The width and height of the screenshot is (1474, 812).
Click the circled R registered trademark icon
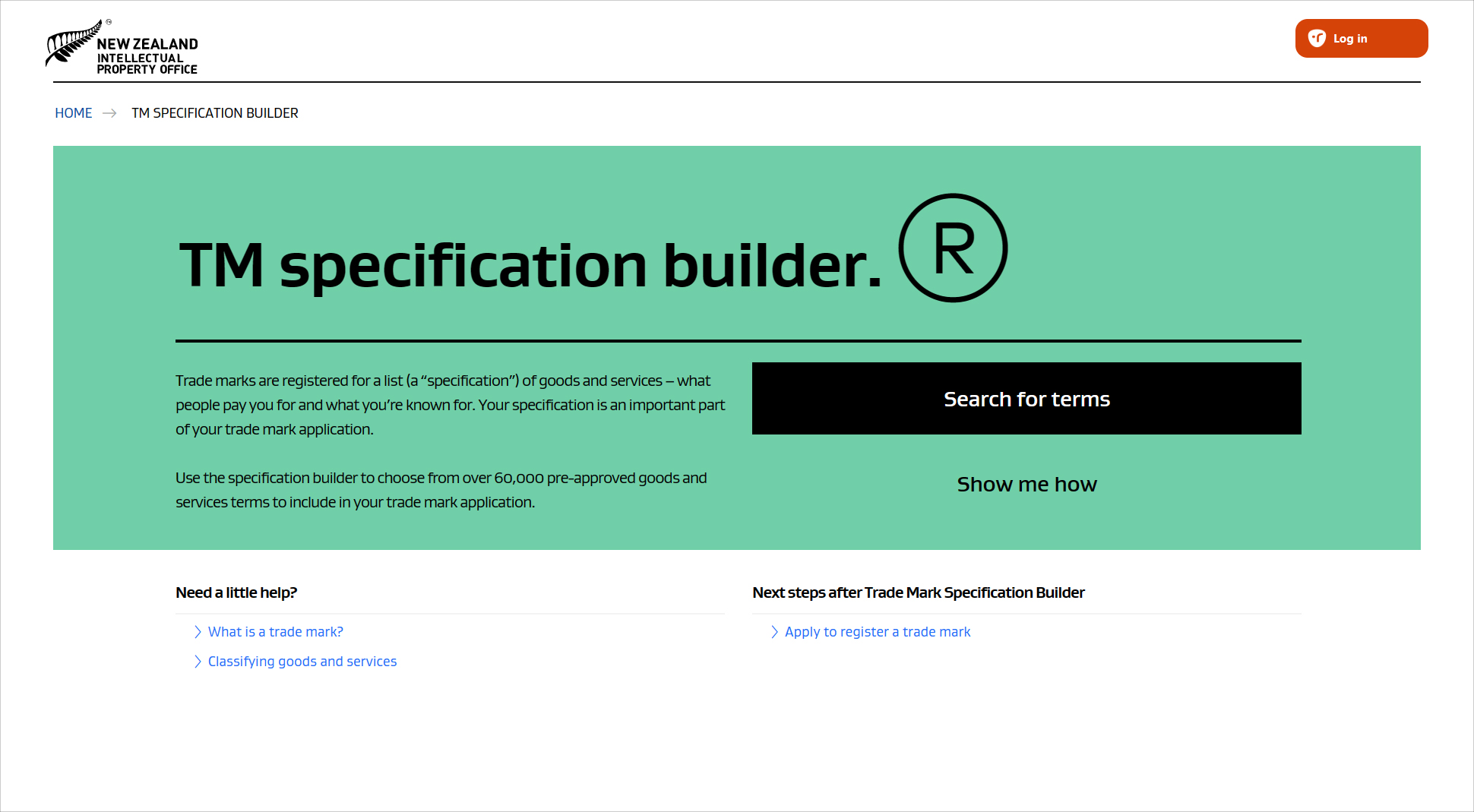click(953, 248)
